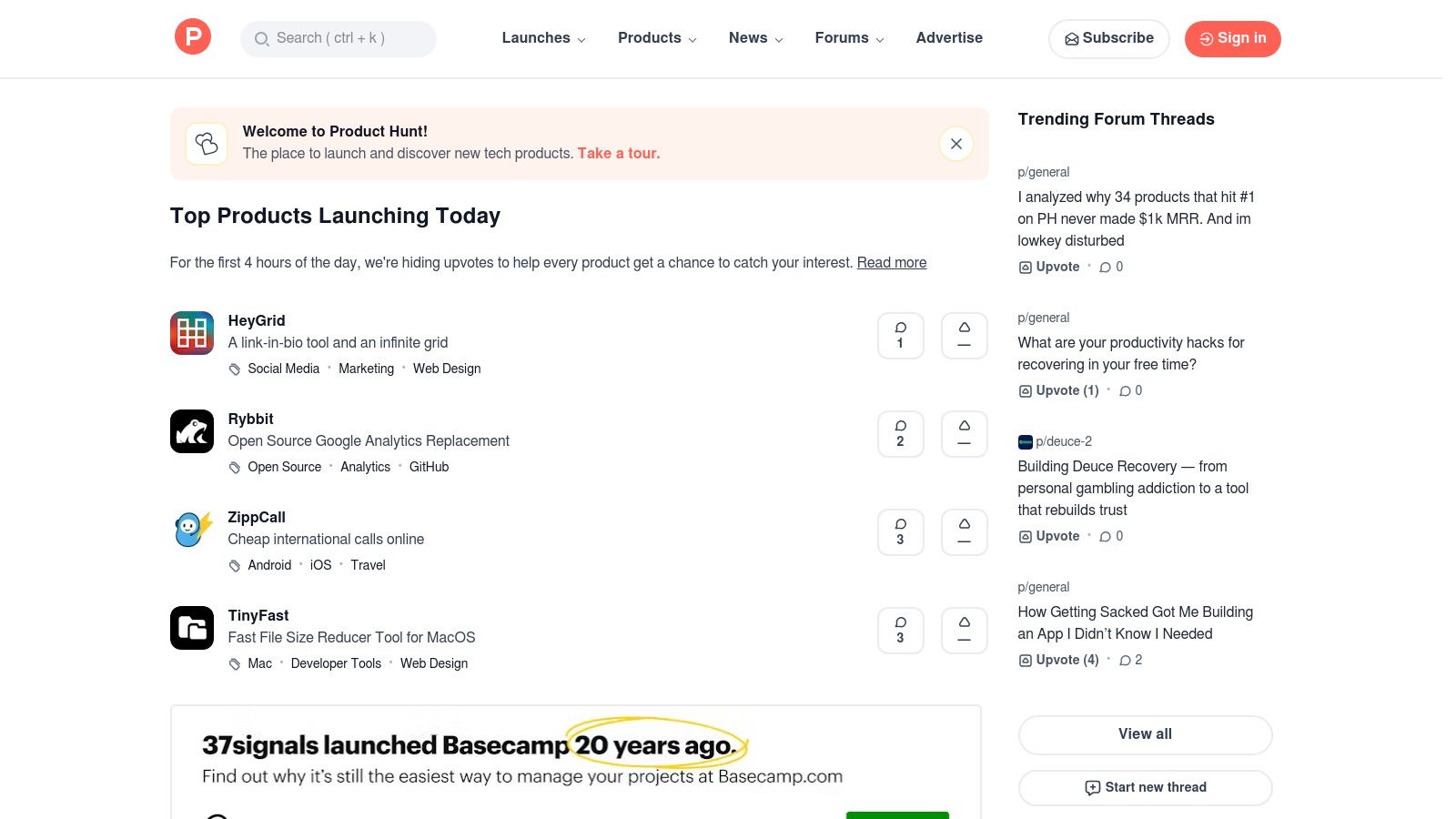
Task: Click the 'Take a tour' link
Action: (618, 153)
